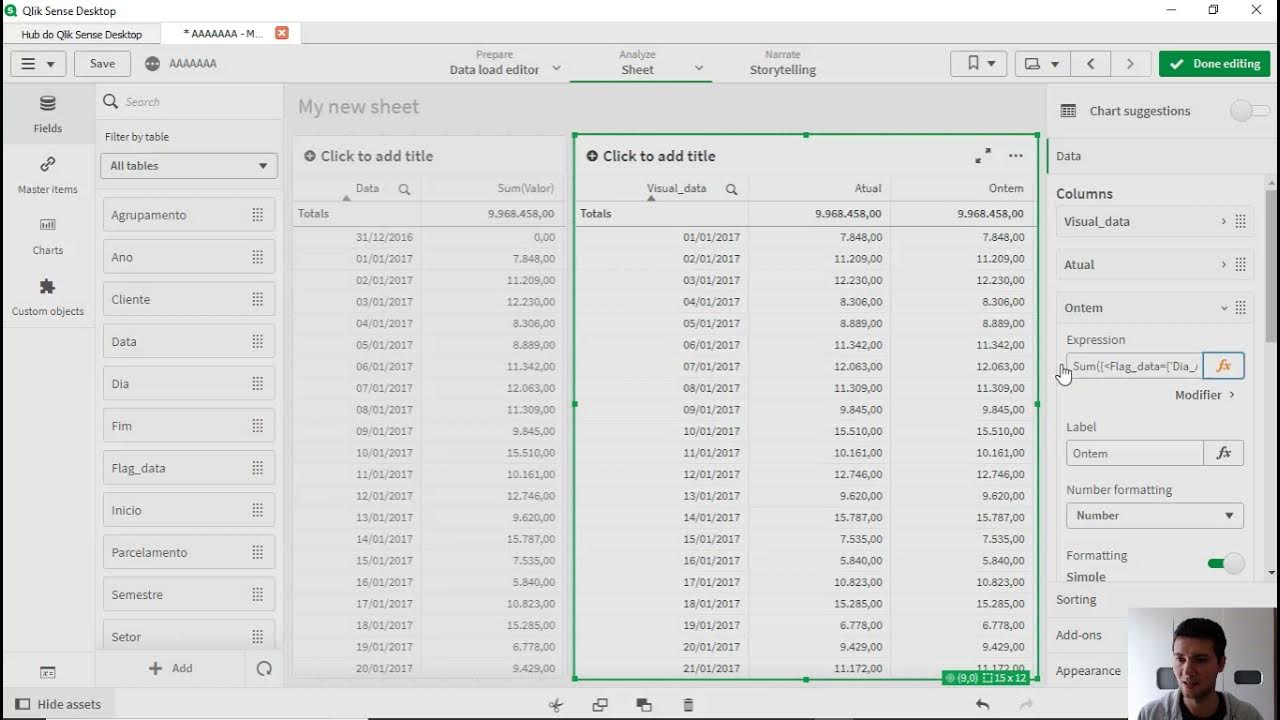Open the Custom objects panel

click(47, 297)
